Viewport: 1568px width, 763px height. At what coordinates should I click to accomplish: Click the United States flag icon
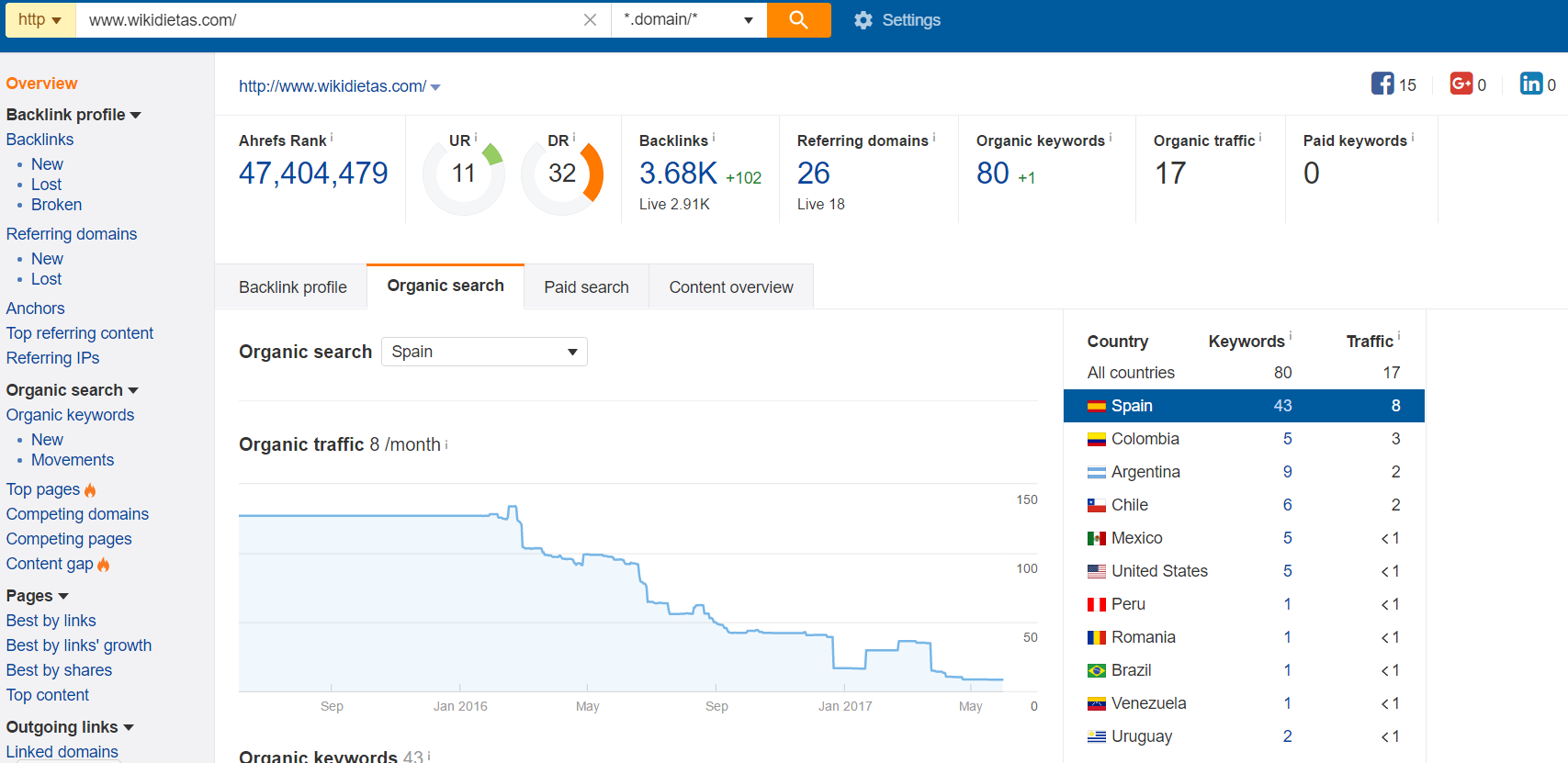(x=1097, y=572)
